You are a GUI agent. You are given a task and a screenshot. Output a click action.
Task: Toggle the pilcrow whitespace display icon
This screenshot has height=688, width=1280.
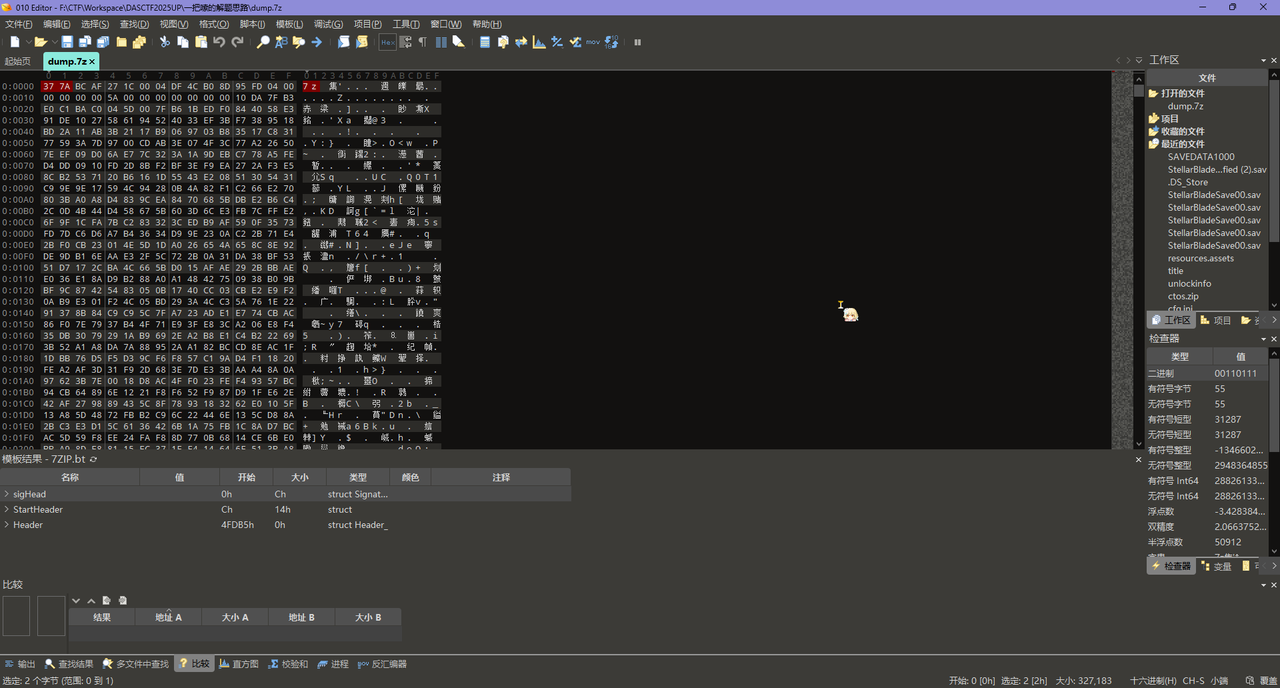(422, 42)
